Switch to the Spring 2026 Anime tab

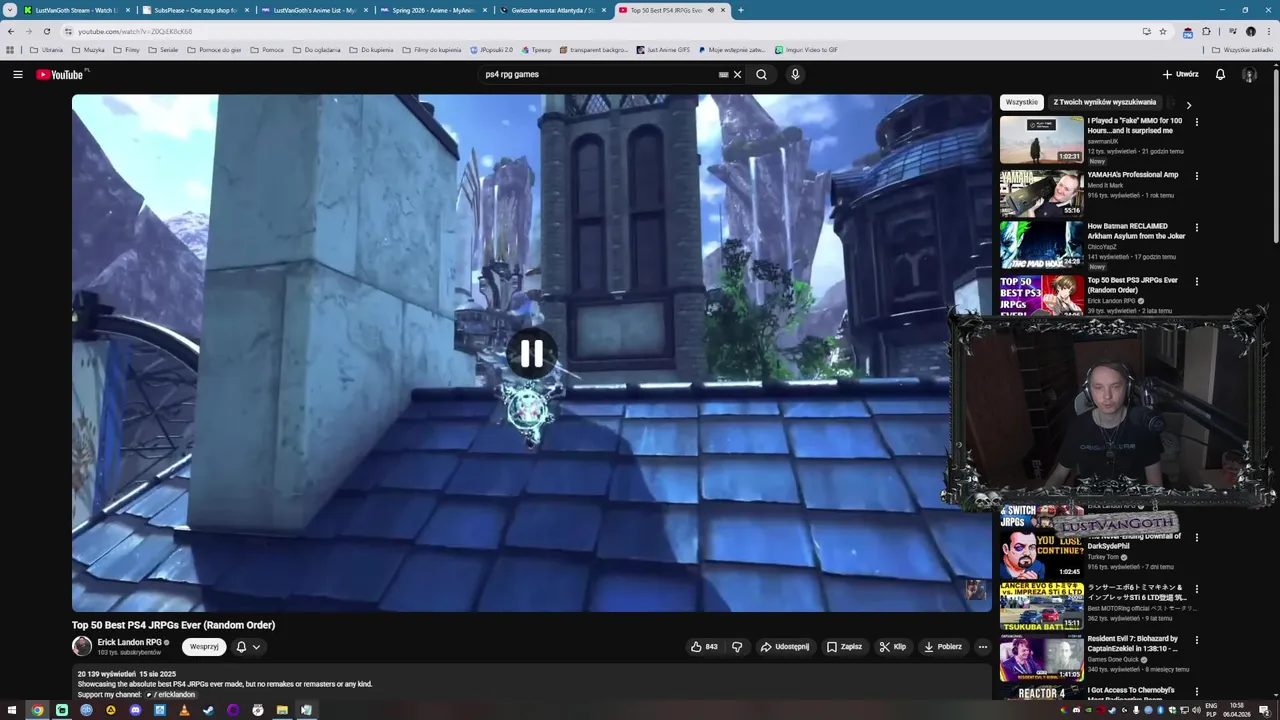click(433, 10)
